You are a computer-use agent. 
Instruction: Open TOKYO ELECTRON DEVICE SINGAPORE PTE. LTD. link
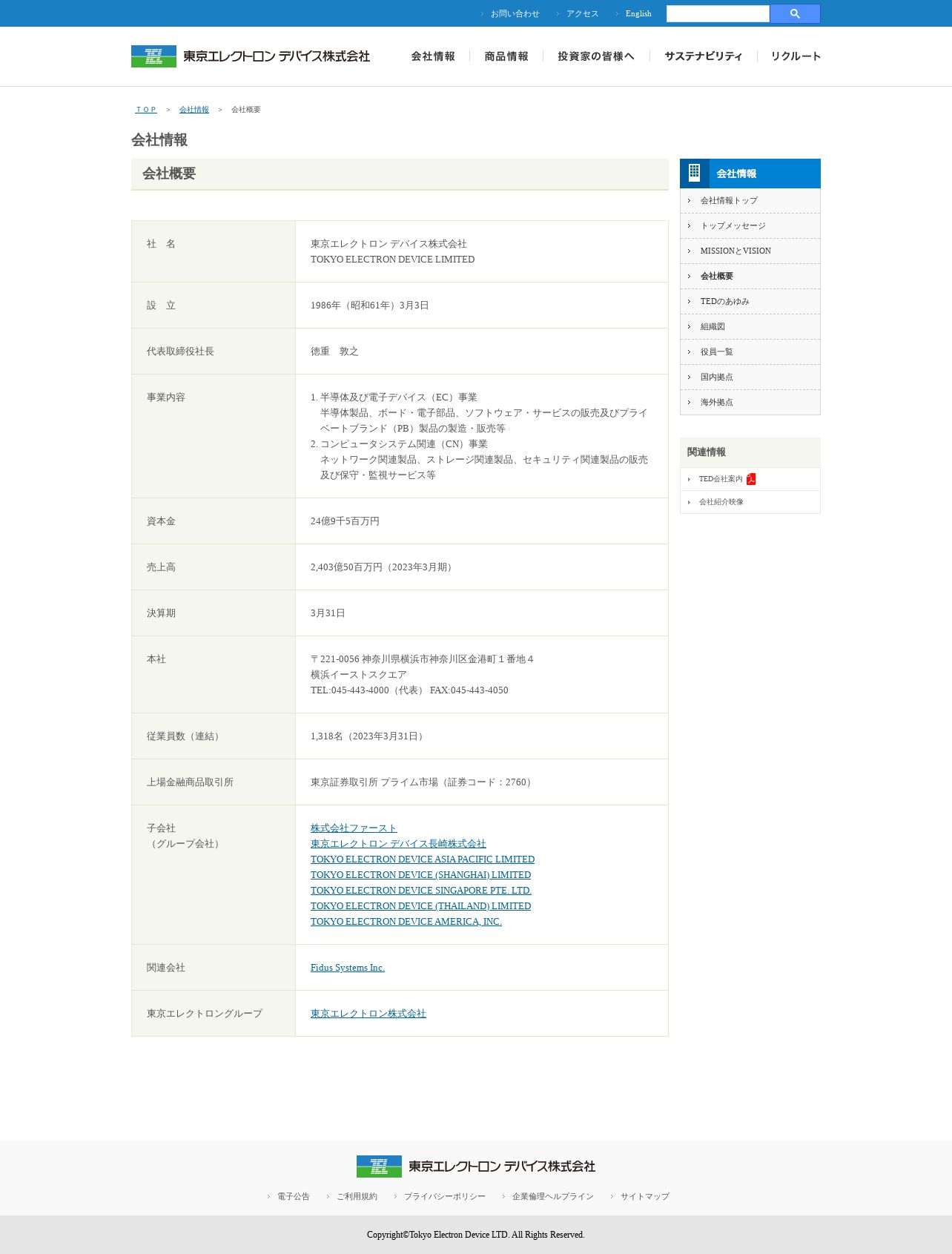tap(421, 891)
